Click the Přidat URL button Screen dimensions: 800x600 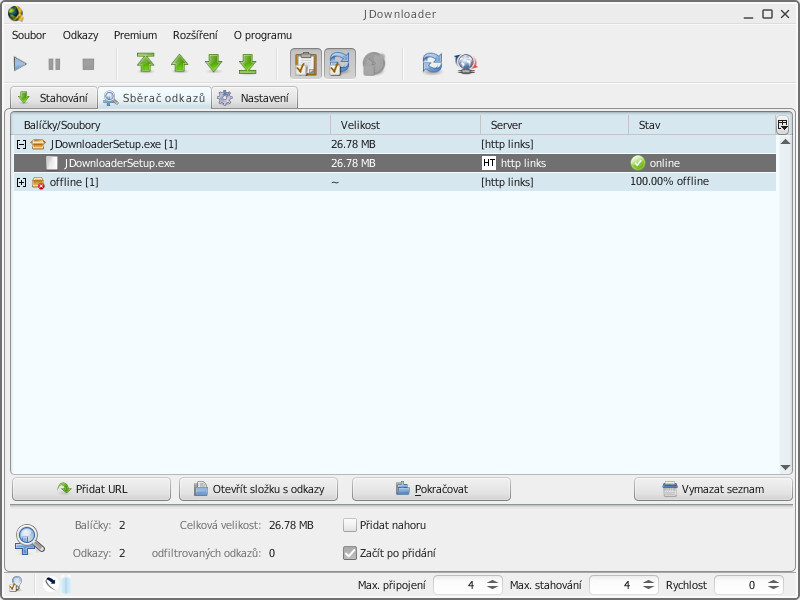(91, 489)
